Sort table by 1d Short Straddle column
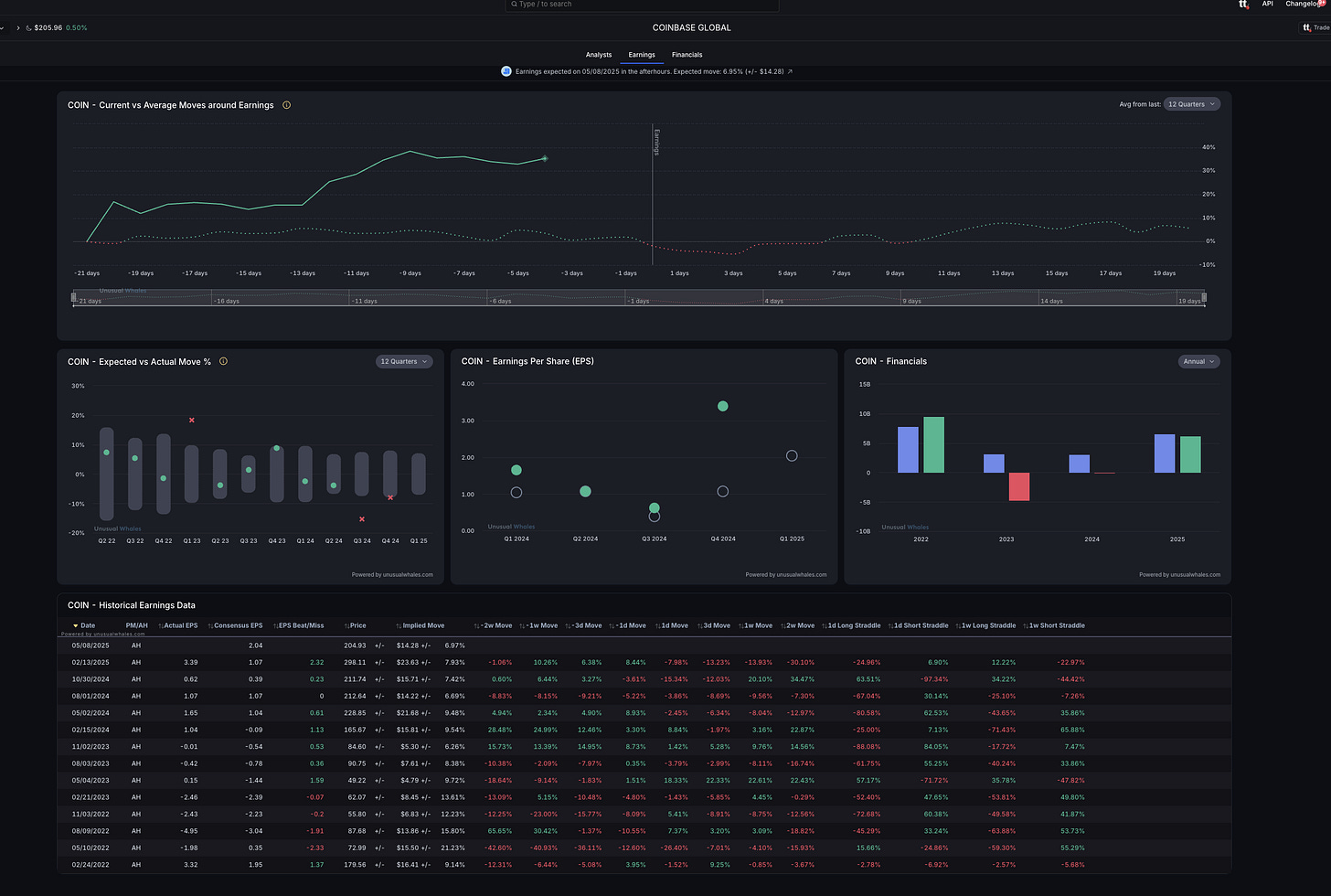This screenshot has width=1331, height=896. pyautogui.click(x=918, y=625)
